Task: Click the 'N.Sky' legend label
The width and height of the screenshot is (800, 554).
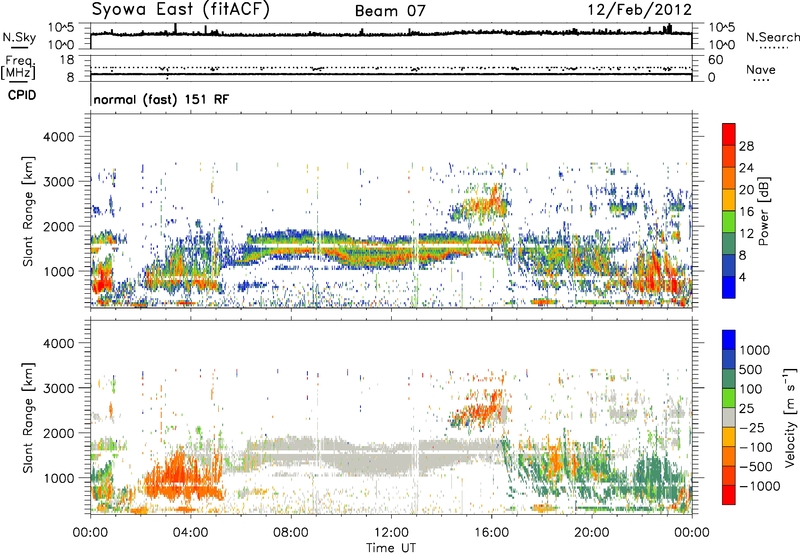Action: point(19,37)
